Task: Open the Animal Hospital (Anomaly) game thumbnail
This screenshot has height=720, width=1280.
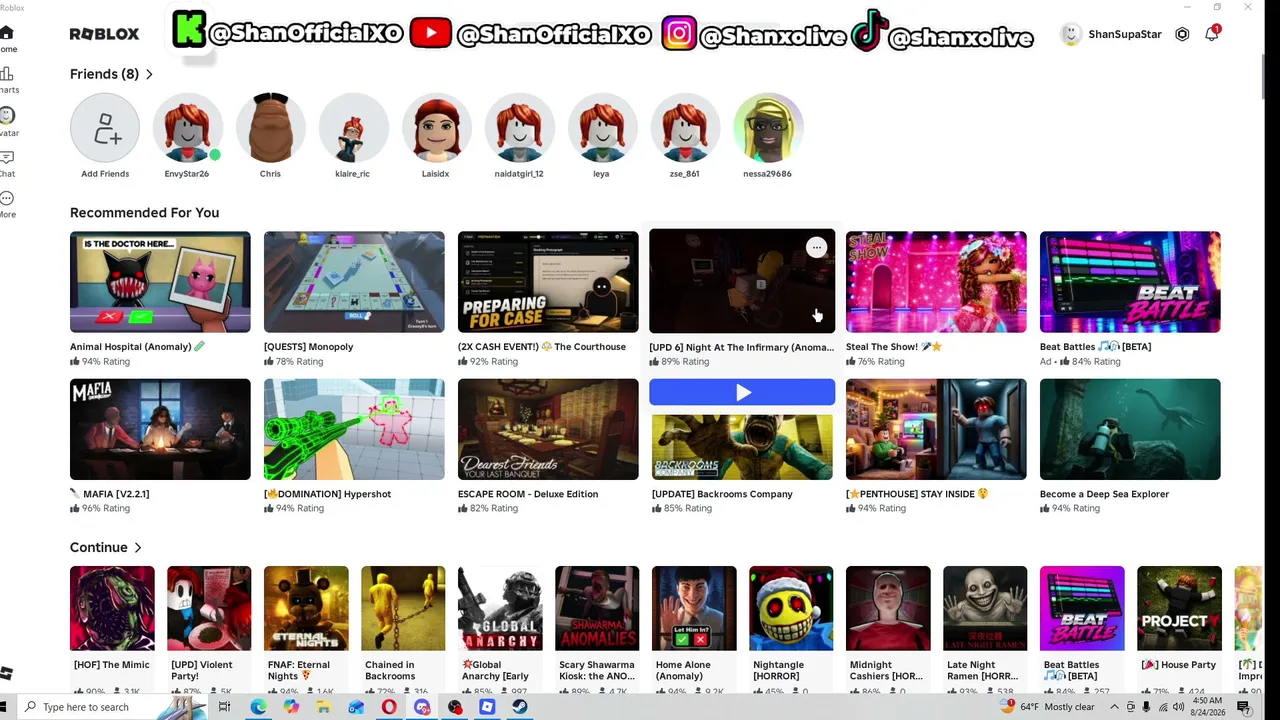Action: [160, 282]
